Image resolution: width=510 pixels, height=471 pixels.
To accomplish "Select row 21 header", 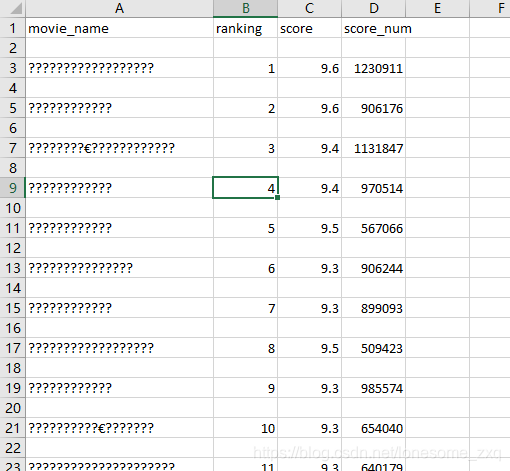I will pyautogui.click(x=13, y=428).
